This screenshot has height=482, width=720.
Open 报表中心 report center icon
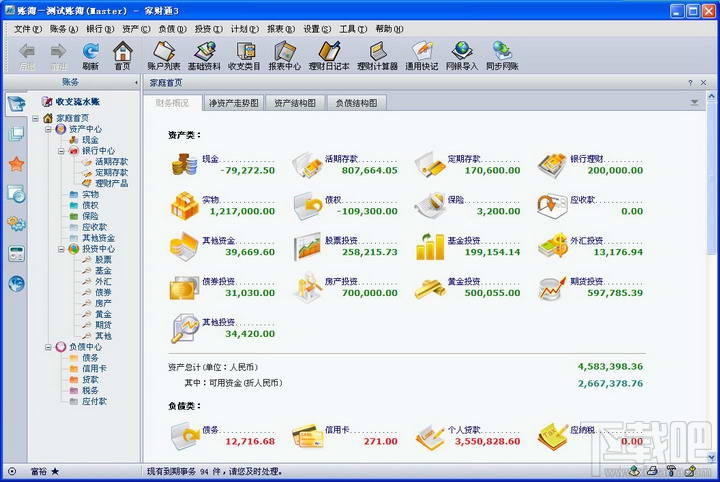pyautogui.click(x=285, y=56)
